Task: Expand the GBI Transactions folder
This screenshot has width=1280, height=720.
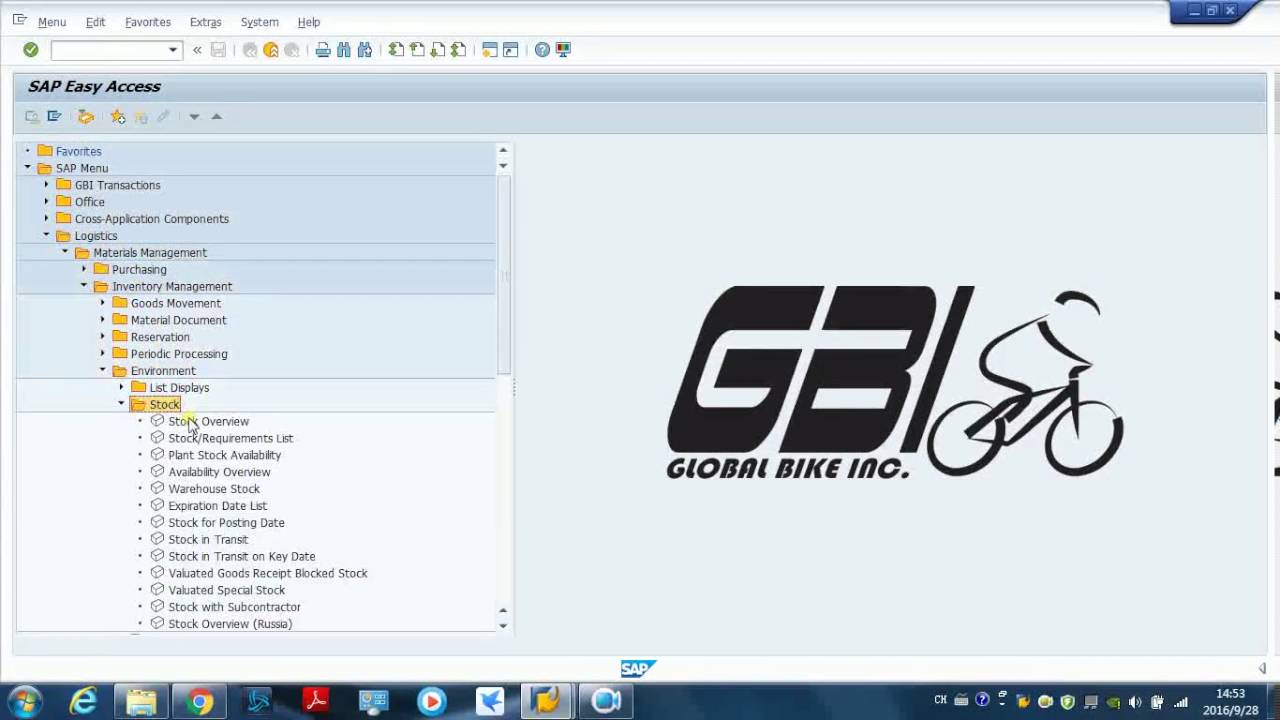Action: pyautogui.click(x=46, y=185)
